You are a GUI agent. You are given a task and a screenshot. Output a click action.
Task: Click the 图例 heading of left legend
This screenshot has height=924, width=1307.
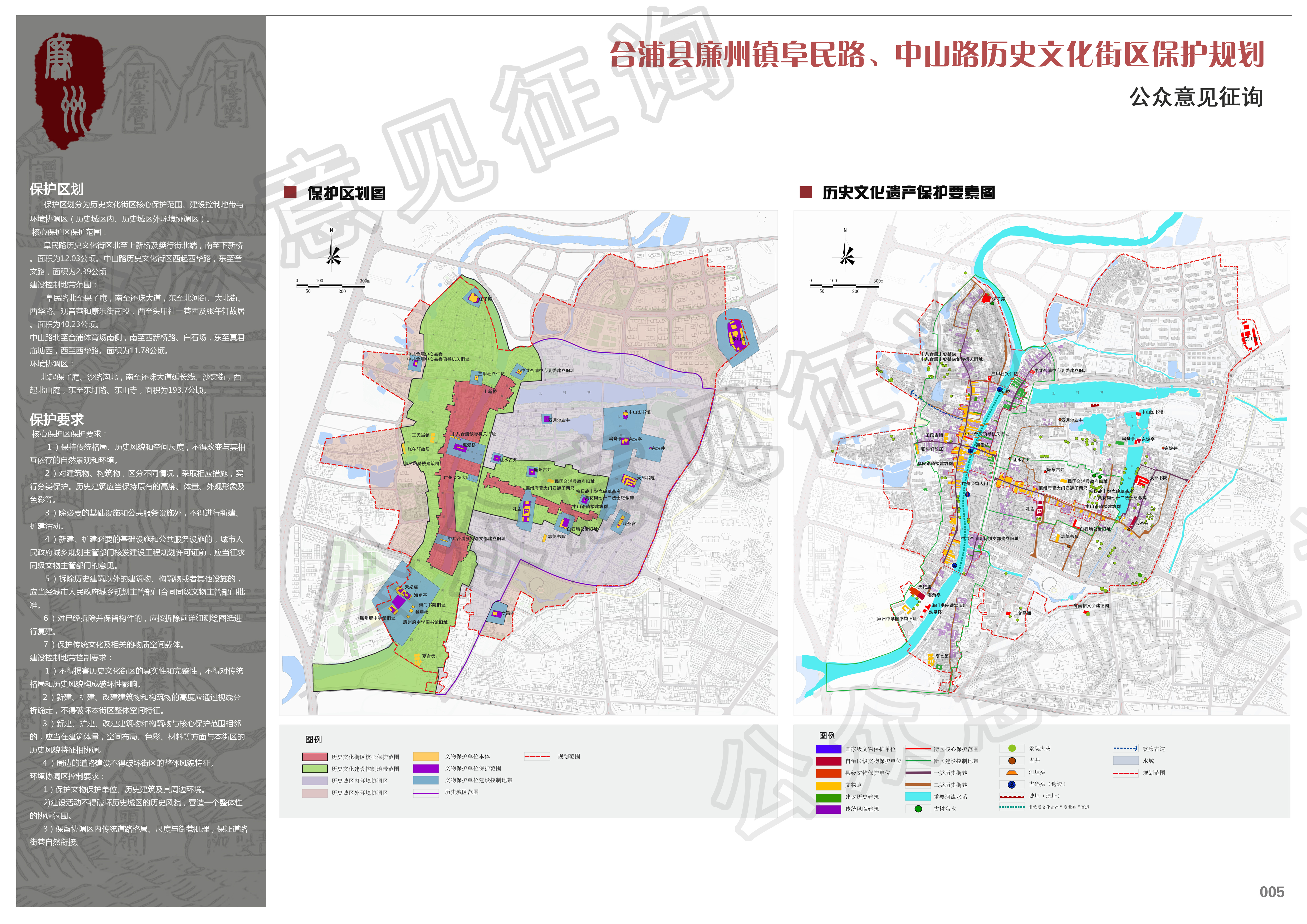[x=314, y=739]
